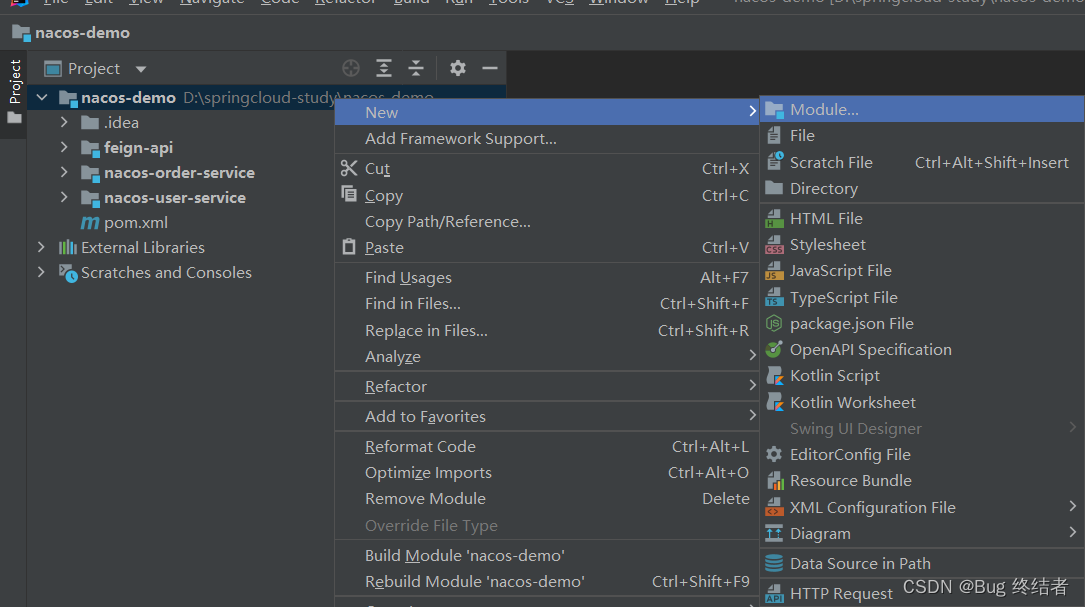
Task: Expand Diagram submenu arrow
Action: (1073, 532)
